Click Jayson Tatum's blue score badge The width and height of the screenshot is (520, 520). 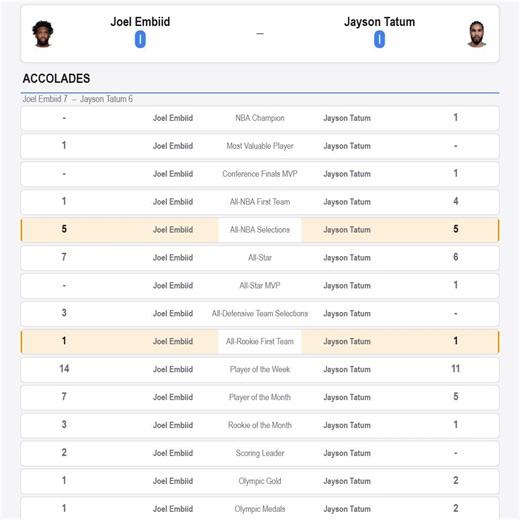click(379, 39)
